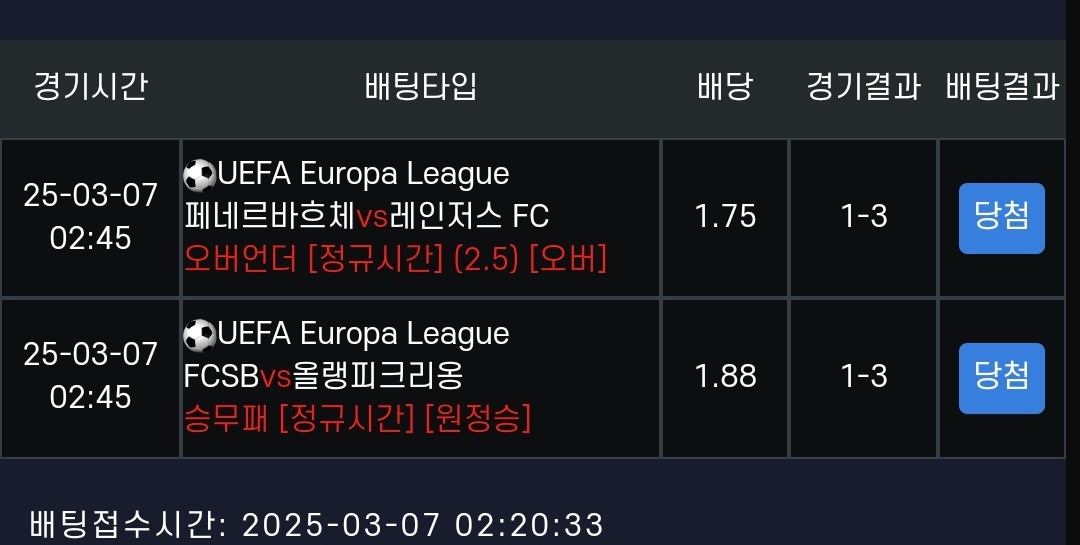Image resolution: width=1080 pixels, height=545 pixels.
Task: Click the soccer ball icon in the FCSB row
Action: 200,334
